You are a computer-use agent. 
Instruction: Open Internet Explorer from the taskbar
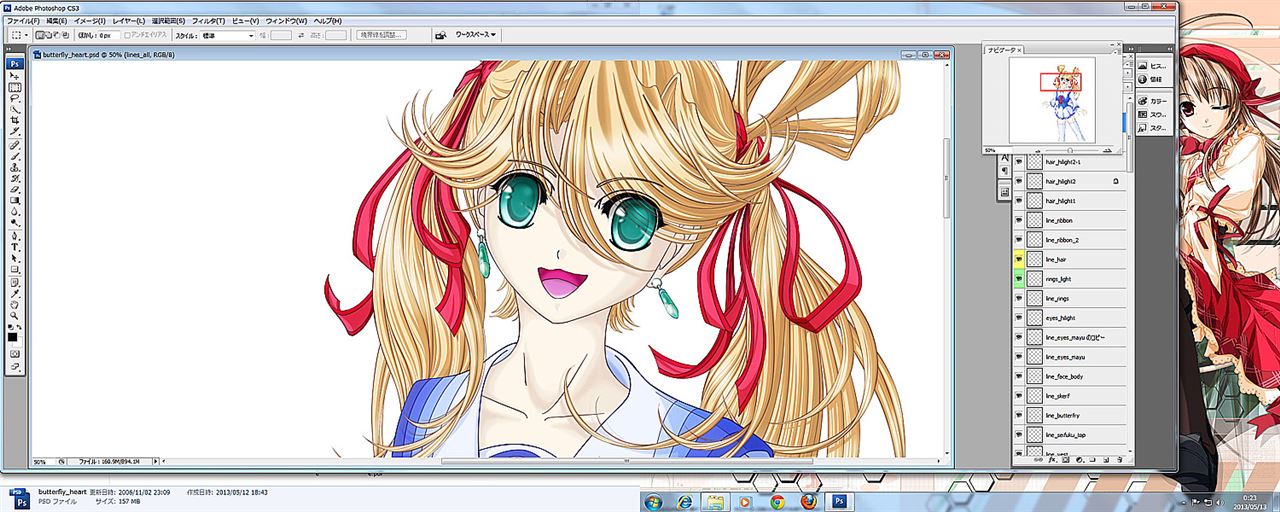[x=685, y=501]
